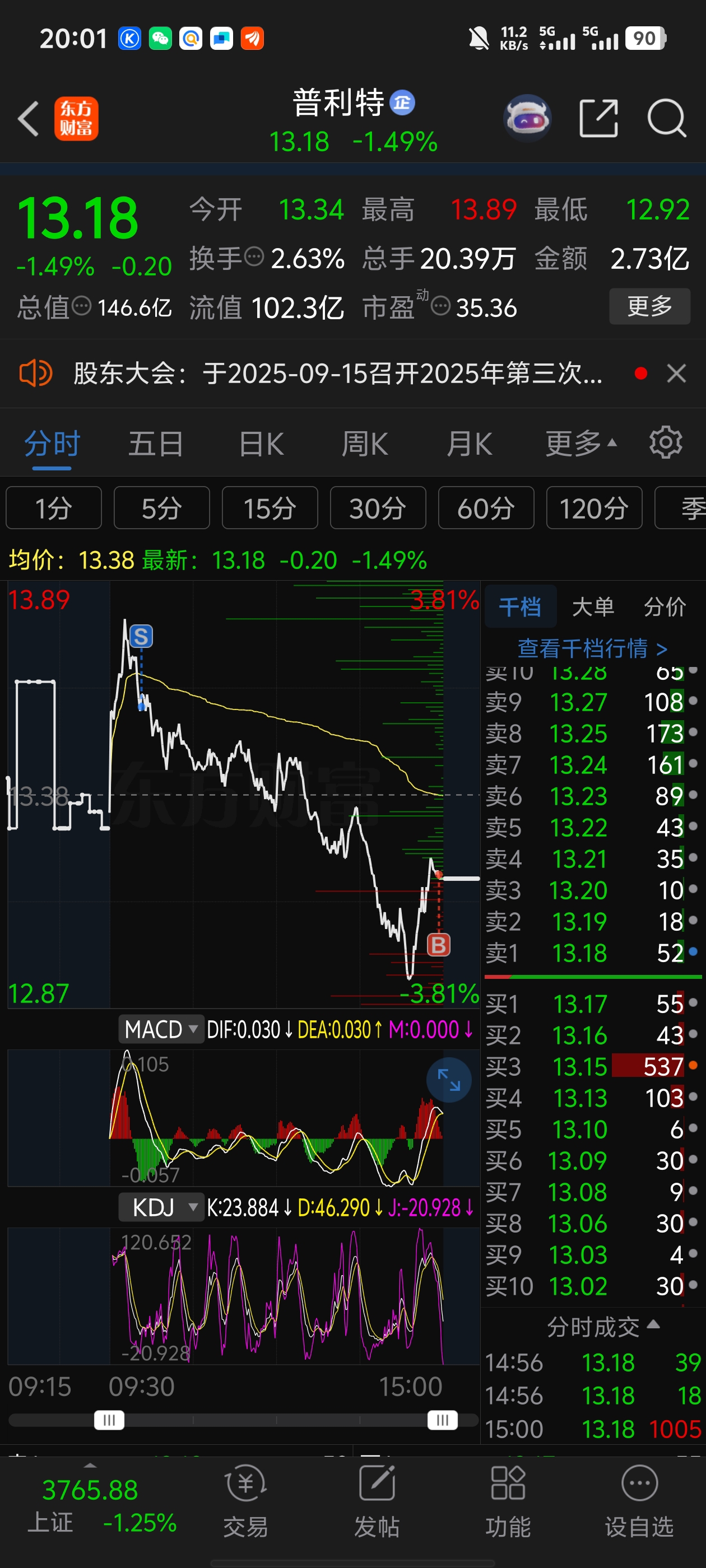Open the 股东大会 announcement text

pyautogui.click(x=338, y=372)
